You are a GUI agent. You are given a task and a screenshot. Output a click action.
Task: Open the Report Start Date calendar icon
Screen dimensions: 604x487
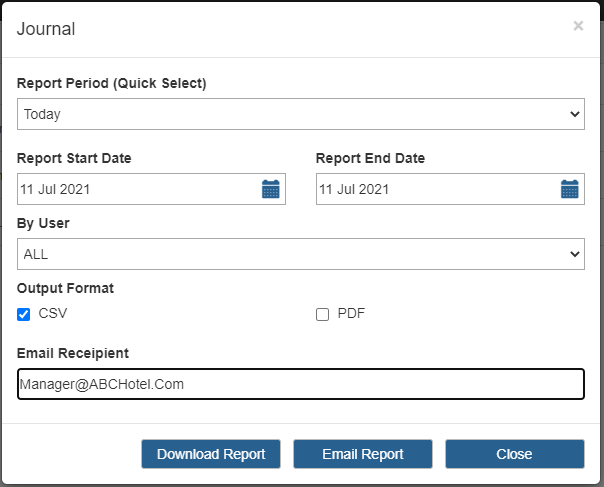270,189
